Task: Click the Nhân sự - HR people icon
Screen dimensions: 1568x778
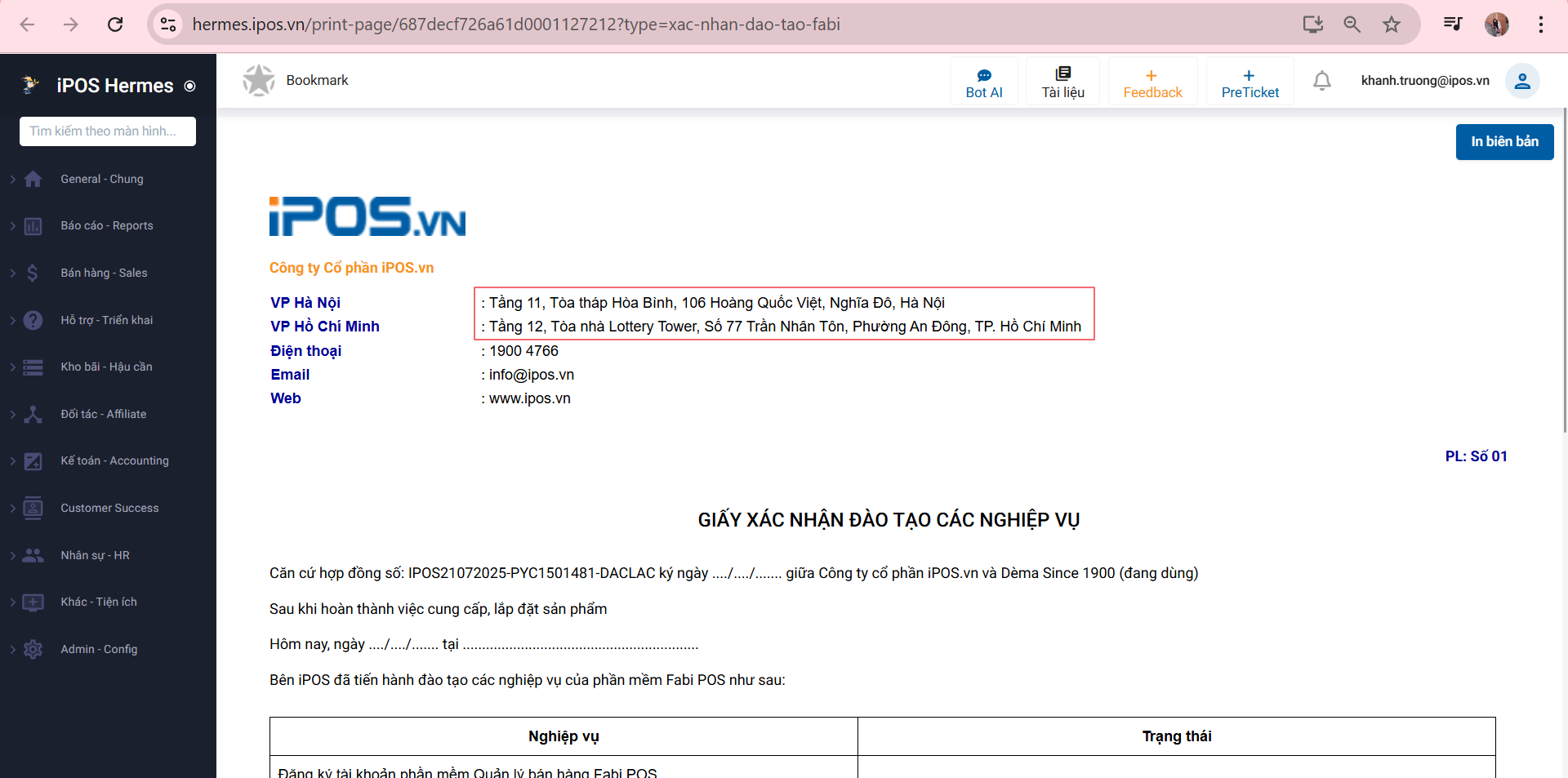Action: [x=33, y=555]
